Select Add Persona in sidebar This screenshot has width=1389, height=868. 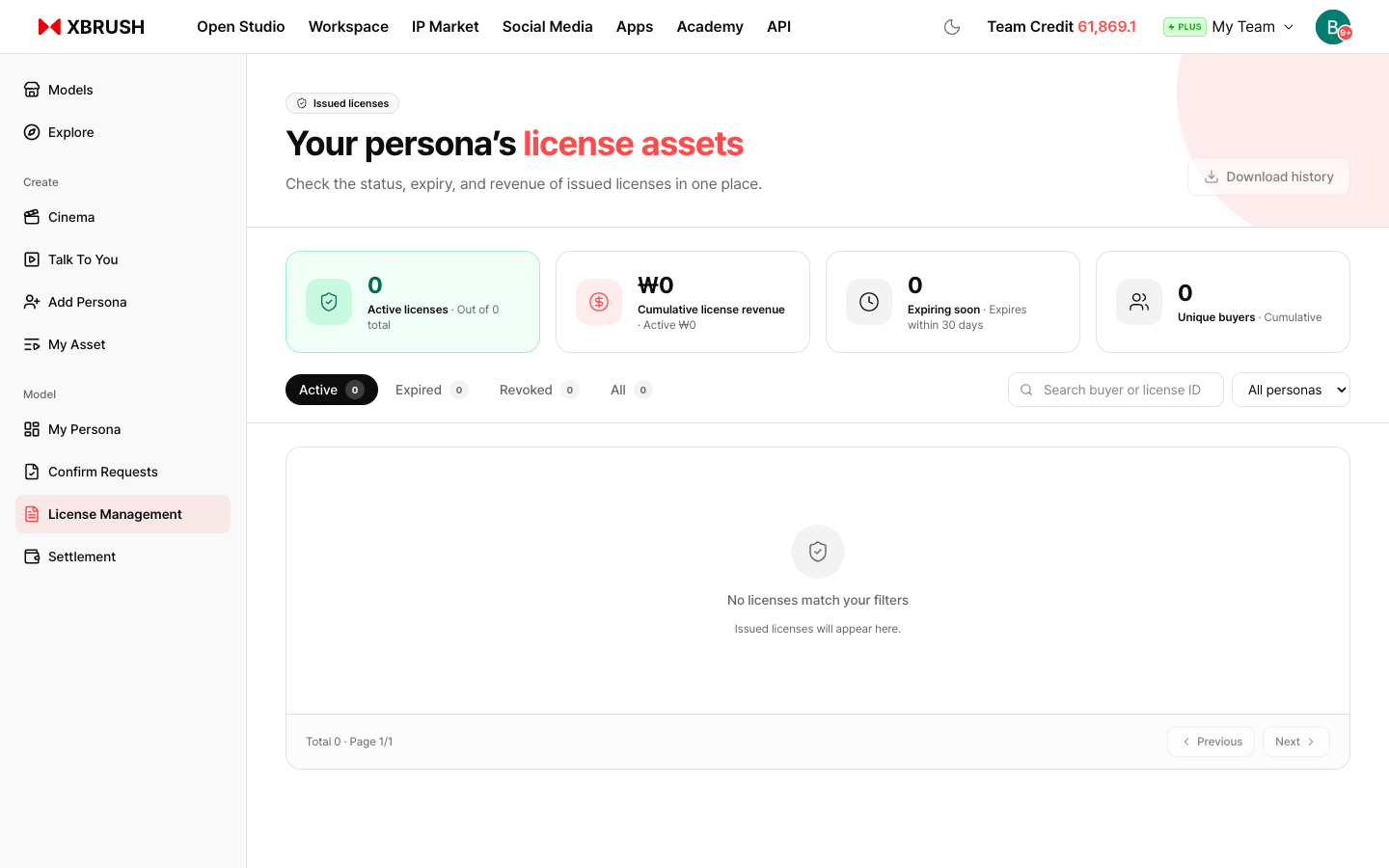(x=123, y=302)
